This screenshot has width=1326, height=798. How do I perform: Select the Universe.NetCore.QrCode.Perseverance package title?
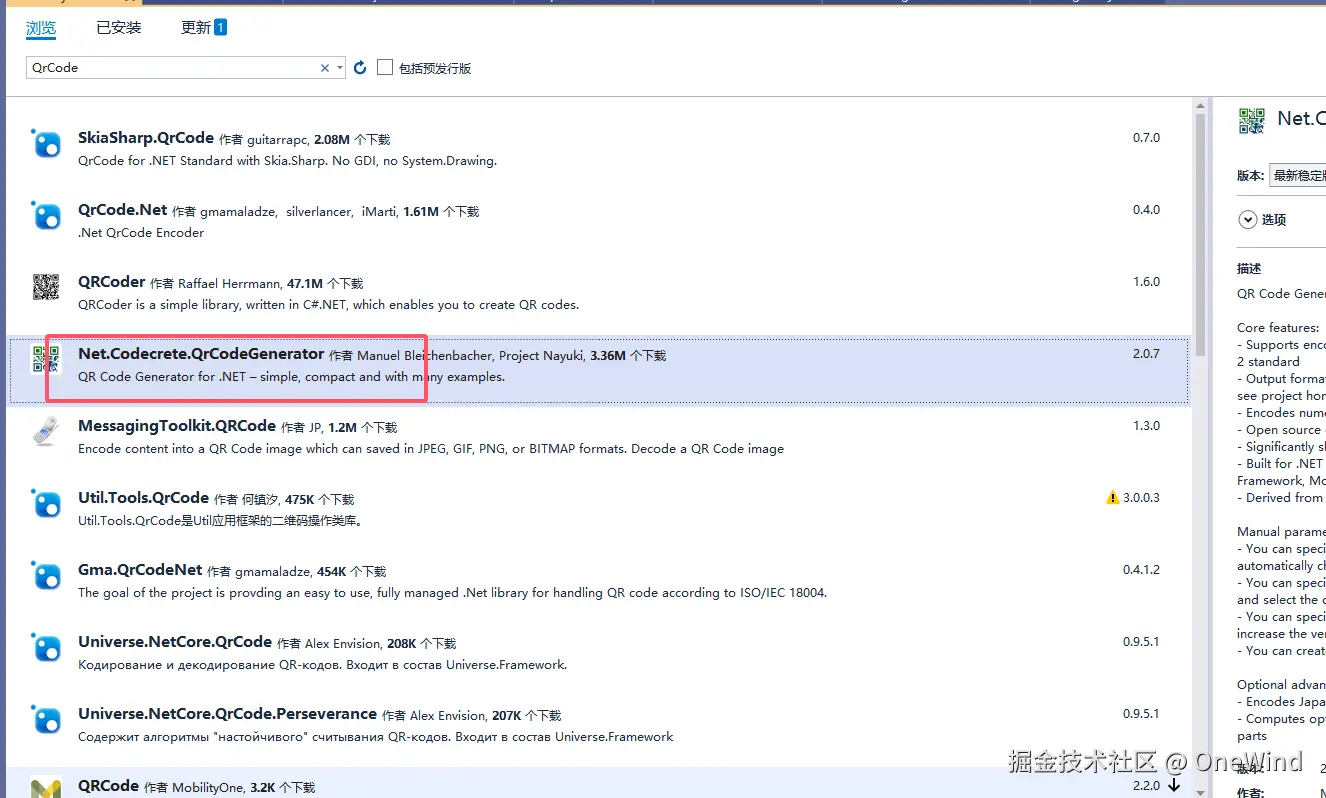click(x=227, y=714)
